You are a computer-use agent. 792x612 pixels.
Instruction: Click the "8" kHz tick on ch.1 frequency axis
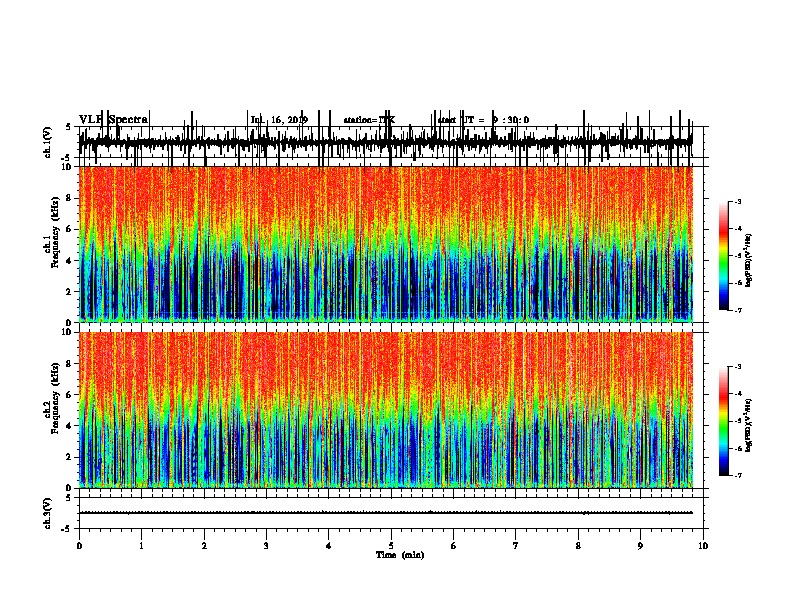pos(70,198)
